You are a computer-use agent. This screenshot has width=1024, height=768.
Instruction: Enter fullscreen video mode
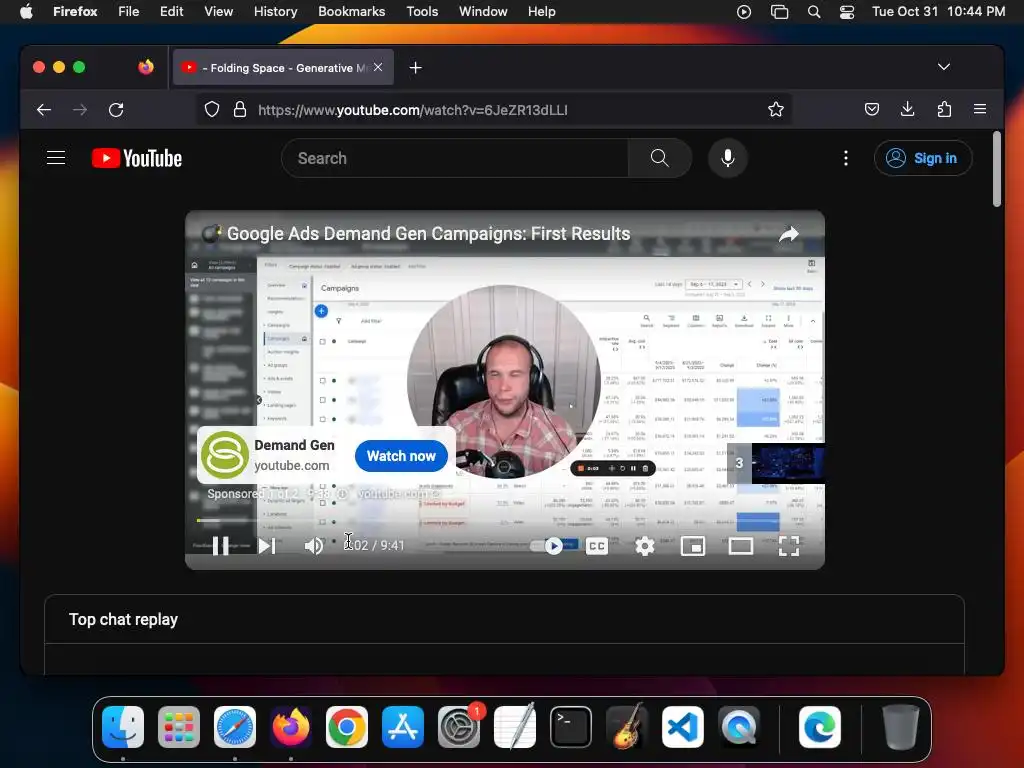[x=789, y=546]
